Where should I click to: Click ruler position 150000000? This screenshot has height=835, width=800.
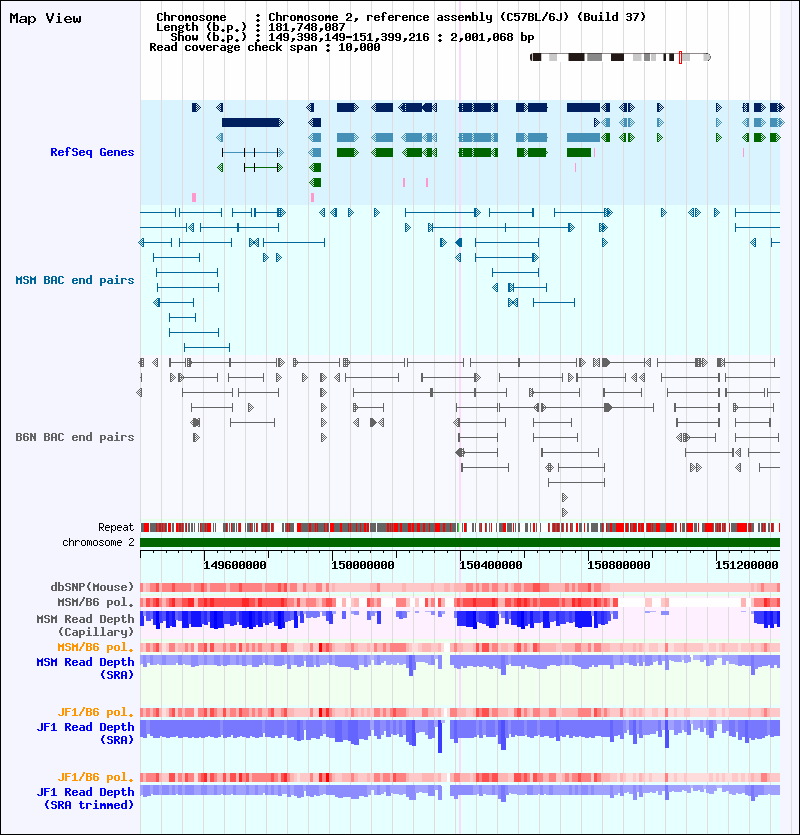363,565
